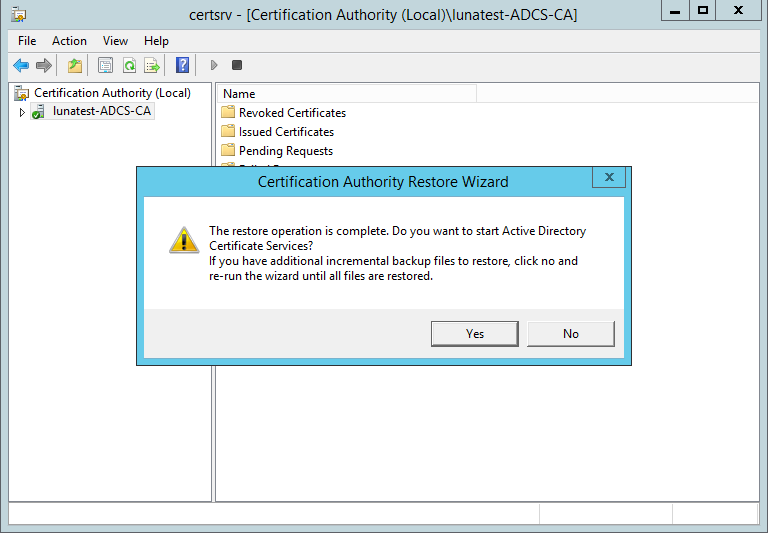
Task: Click the Forward arrow toolbar icon
Action: pos(44,65)
